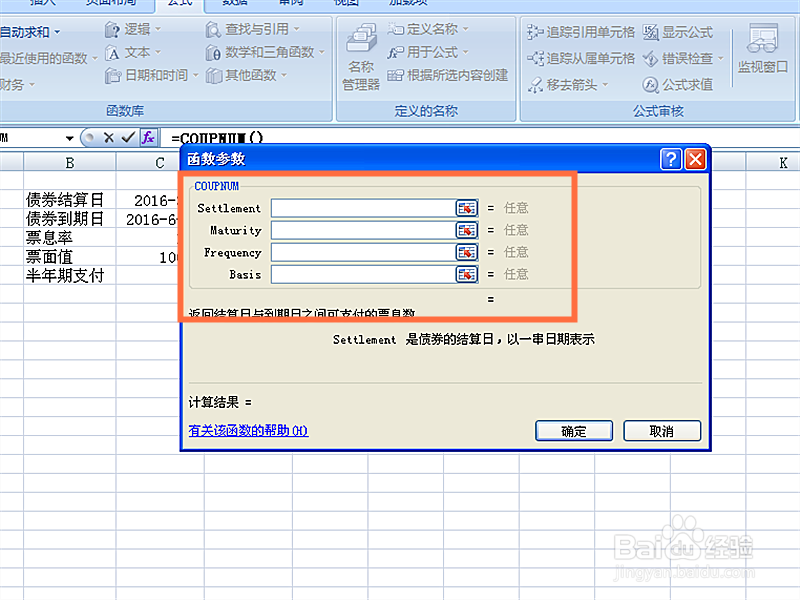Click 根据所选内容创建
The width and height of the screenshot is (800, 600).
(447, 76)
